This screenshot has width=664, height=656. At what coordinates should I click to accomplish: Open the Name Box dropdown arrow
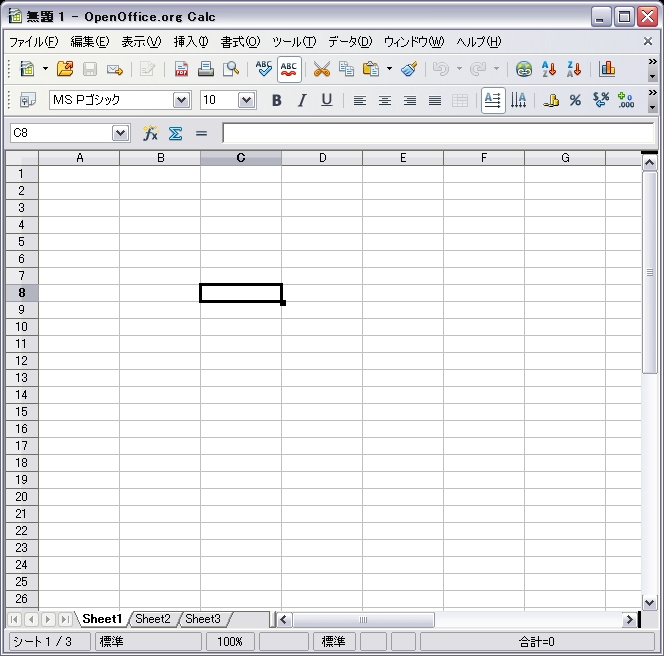(x=120, y=133)
